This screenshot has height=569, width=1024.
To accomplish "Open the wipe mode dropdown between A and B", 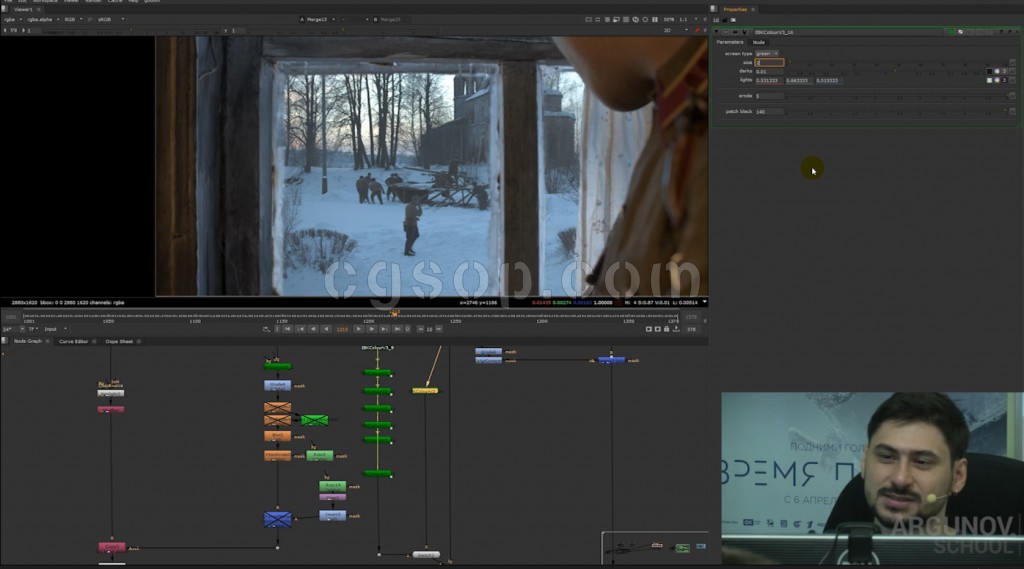I will [355, 20].
